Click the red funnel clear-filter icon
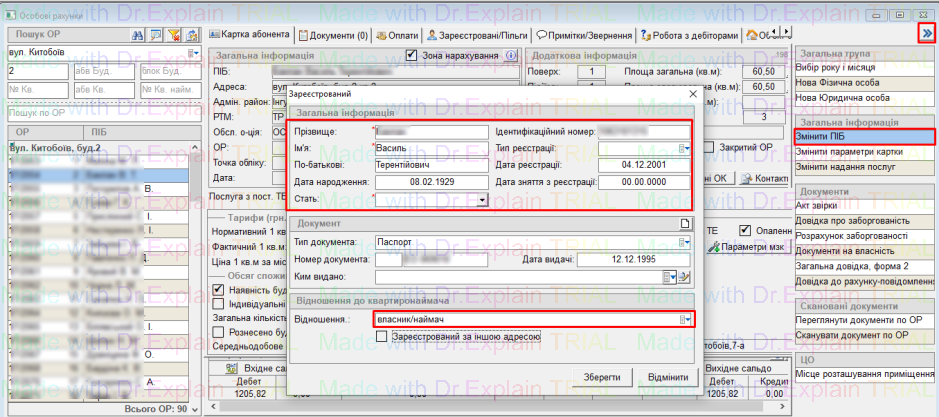 (x=173, y=35)
